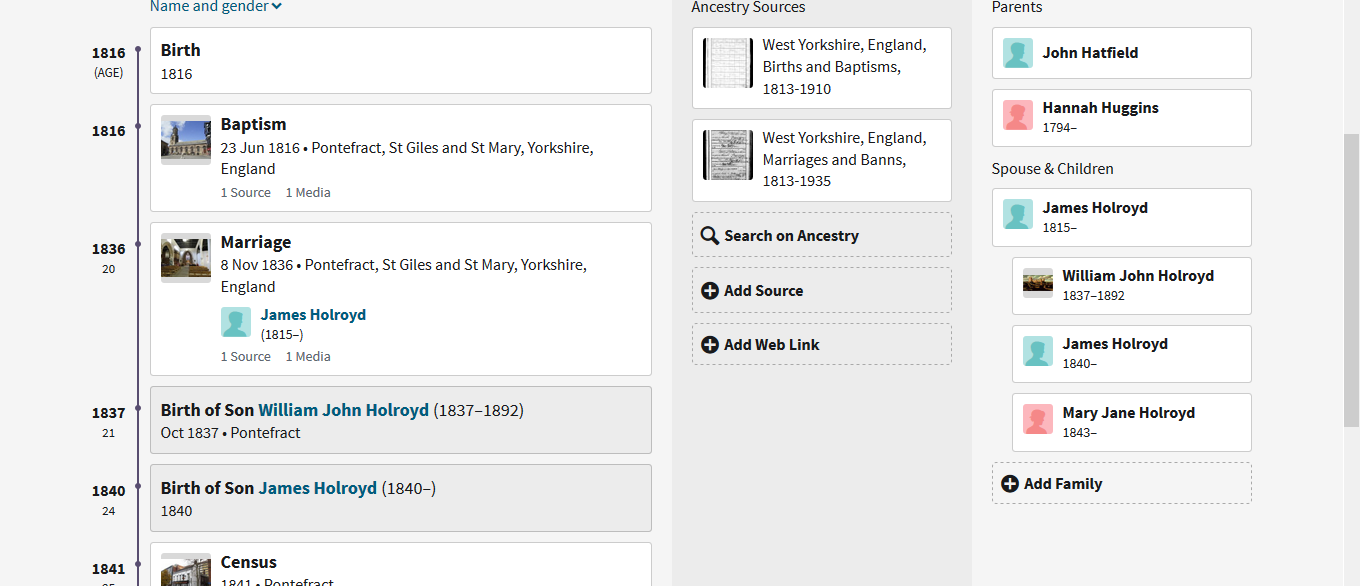View the 1 Source link under Baptism
The image size is (1360, 586).
(246, 193)
